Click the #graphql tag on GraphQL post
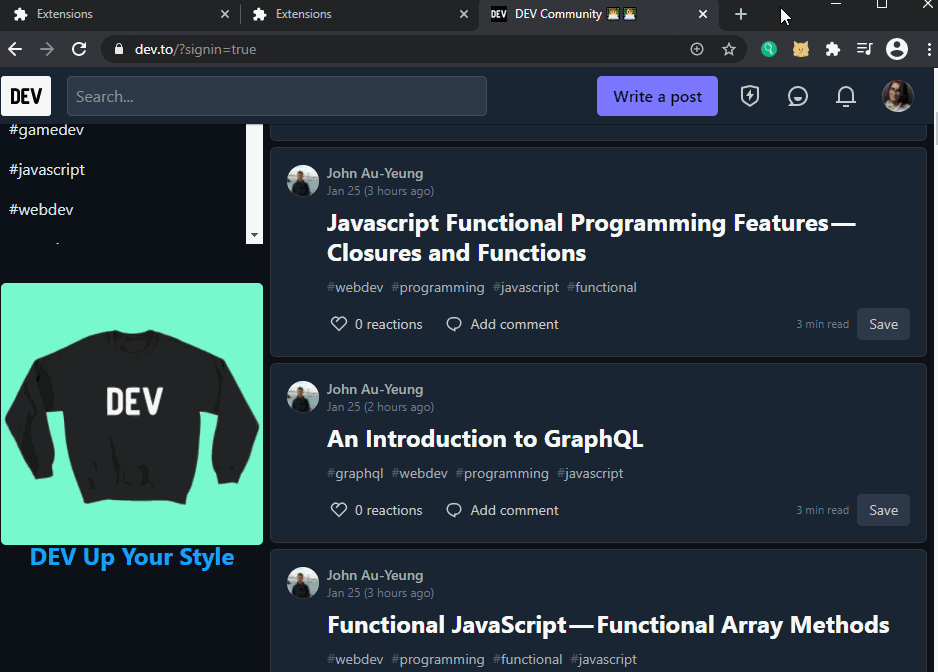This screenshot has height=672, width=938. coord(355,473)
